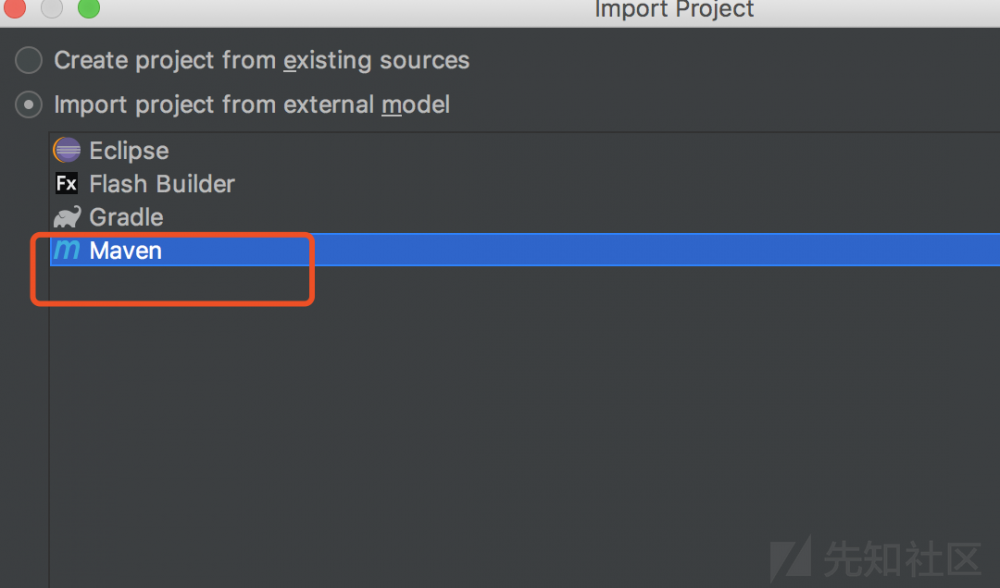Click the Eclipse logo icon
Viewport: 1000px width, 588px height.
point(67,151)
